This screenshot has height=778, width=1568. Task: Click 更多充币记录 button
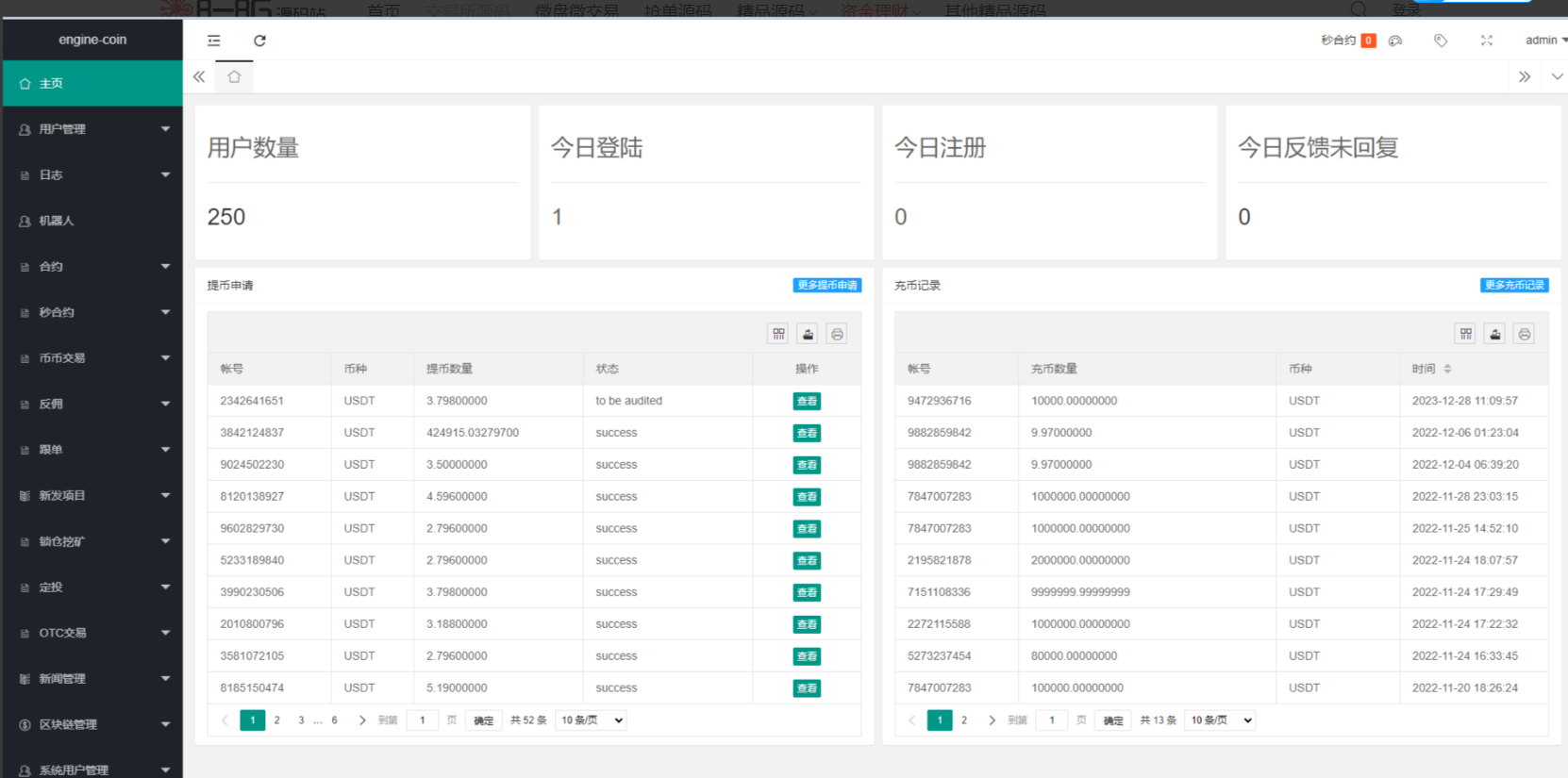point(1513,286)
